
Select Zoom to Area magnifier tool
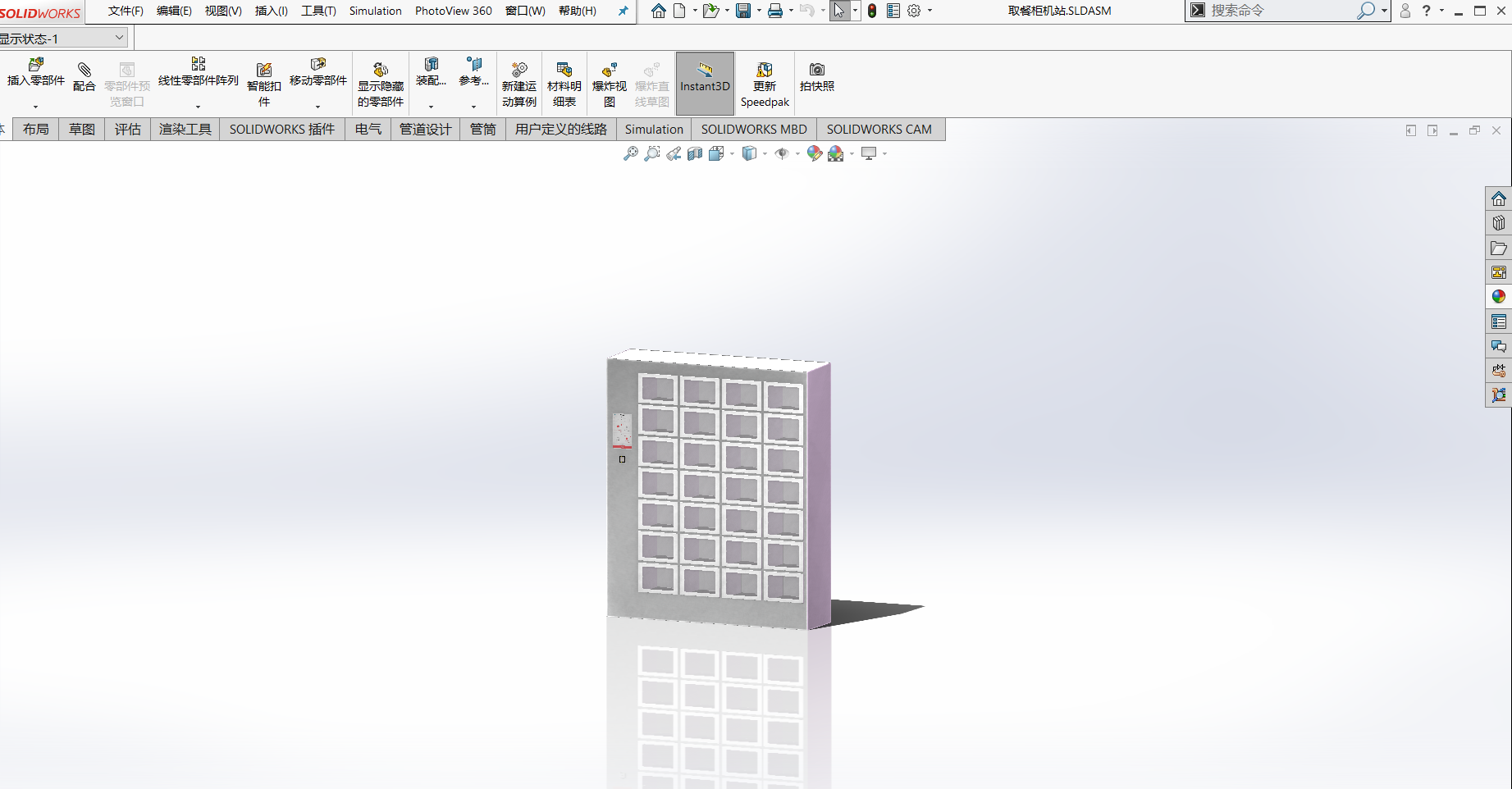coord(652,153)
